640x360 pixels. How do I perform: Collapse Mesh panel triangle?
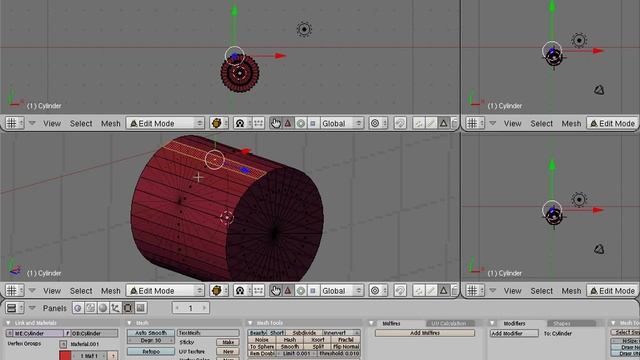pyautogui.click(x=130, y=323)
